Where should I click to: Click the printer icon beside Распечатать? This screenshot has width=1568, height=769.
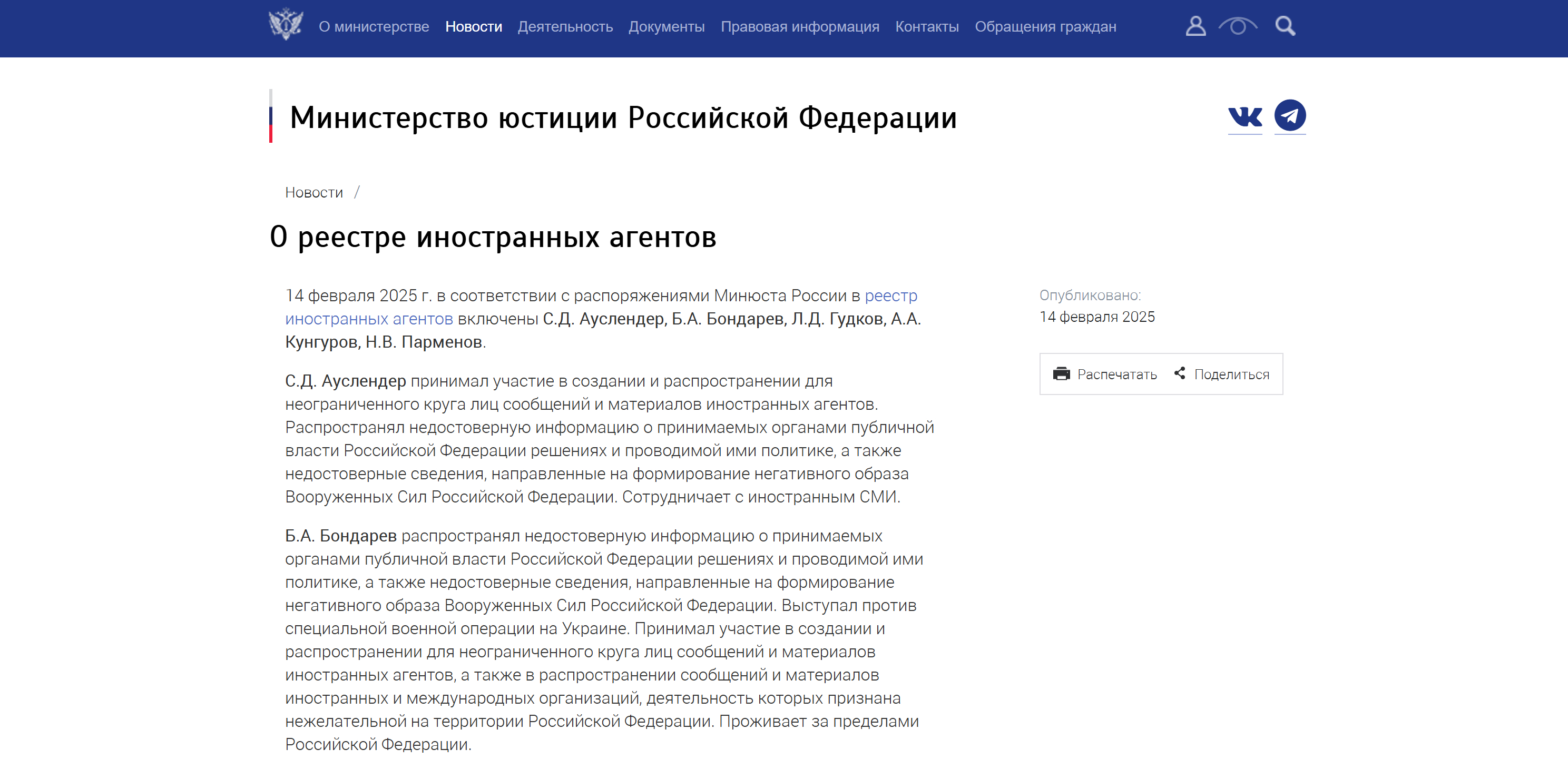(x=1061, y=374)
